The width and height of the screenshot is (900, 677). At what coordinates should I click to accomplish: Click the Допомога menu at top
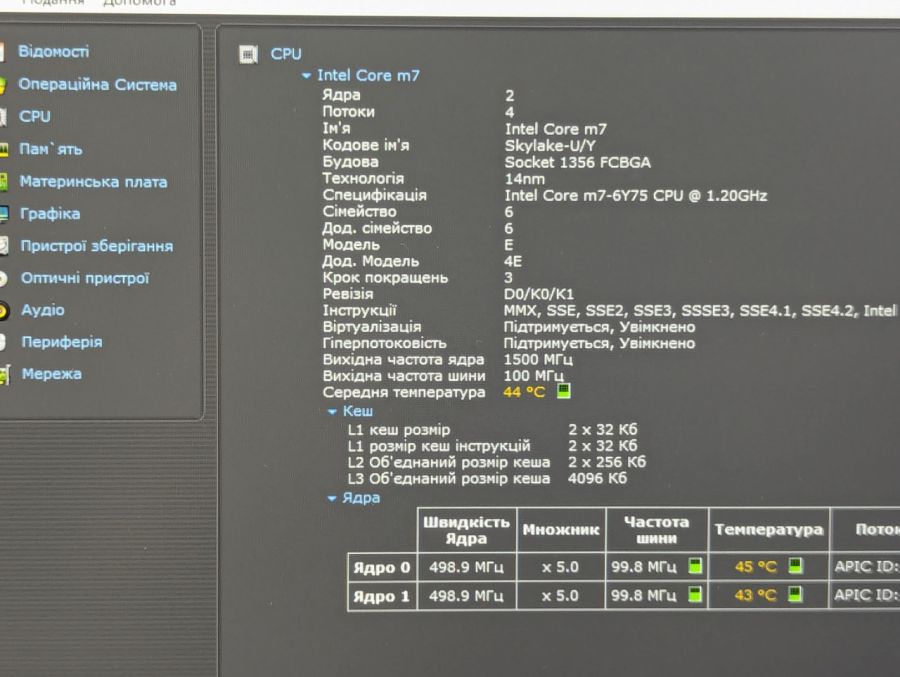click(139, 3)
